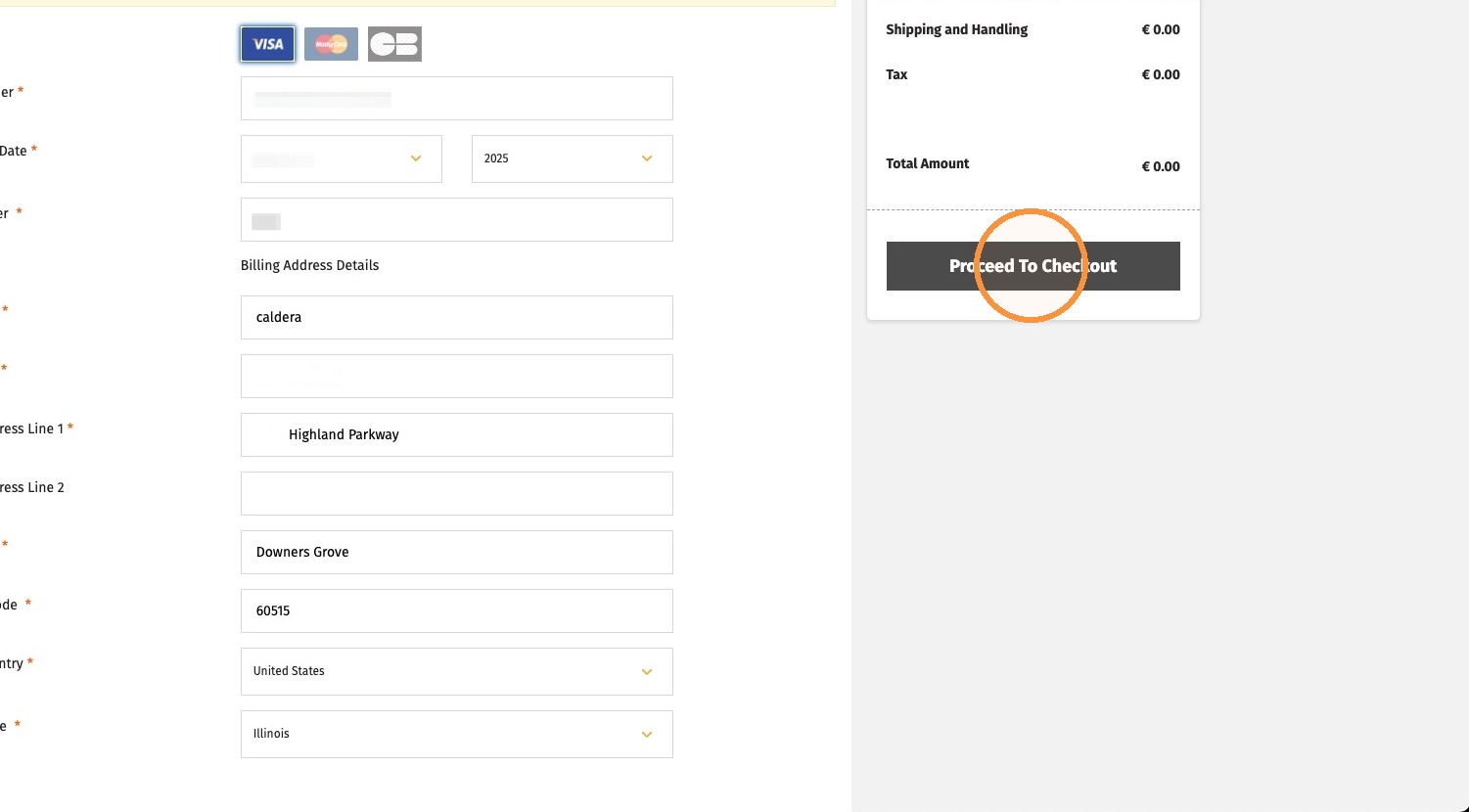Click Proceed To Checkout button
This screenshot has width=1469, height=812.
[1033, 266]
